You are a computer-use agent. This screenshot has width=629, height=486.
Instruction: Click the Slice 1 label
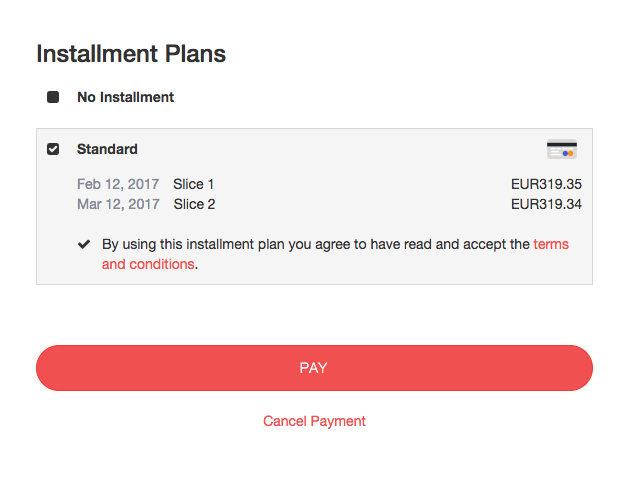click(x=194, y=184)
